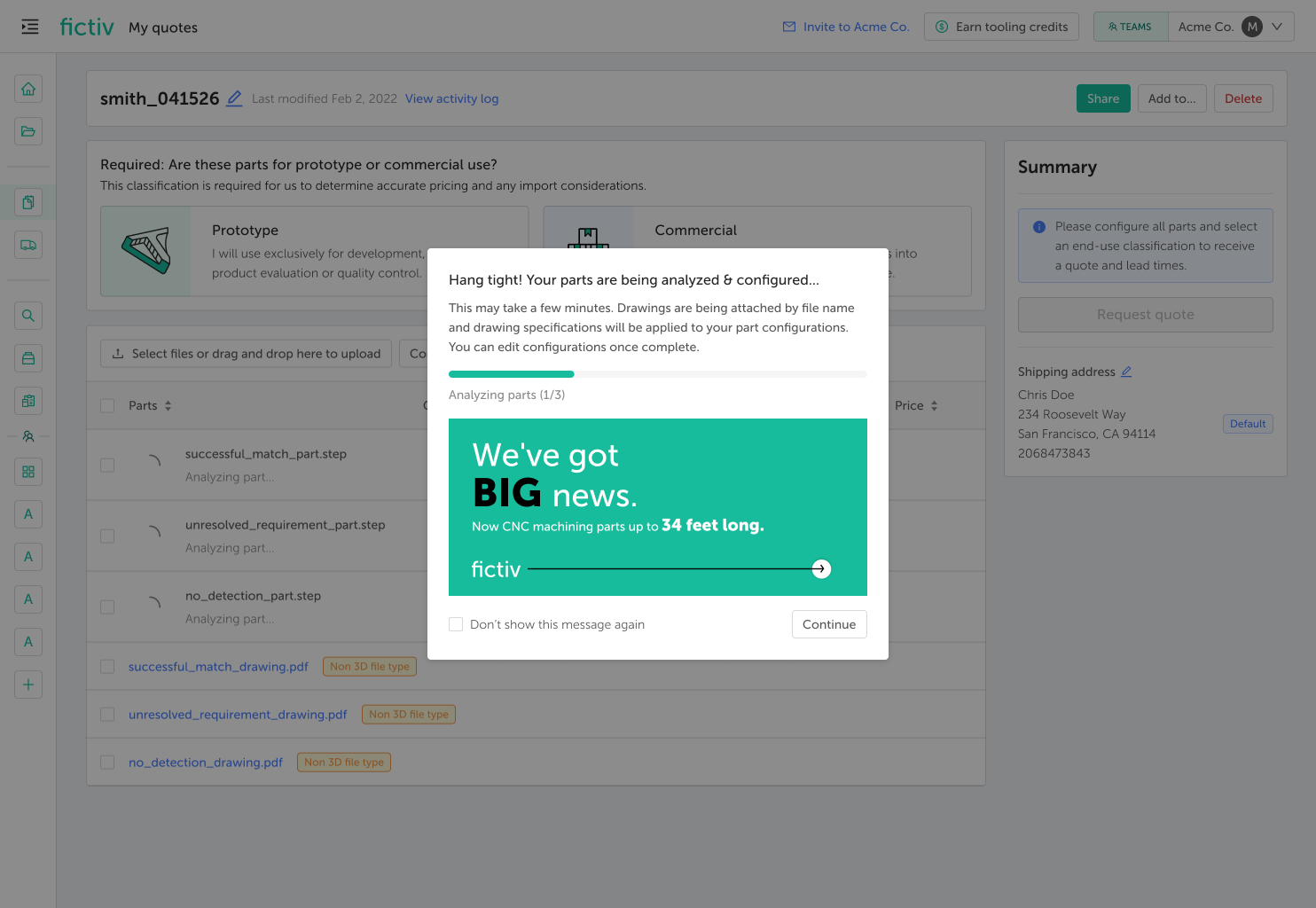Check the unresolved_requirement_part.step row checkbox
The width and height of the screenshot is (1316, 908).
pos(107,536)
